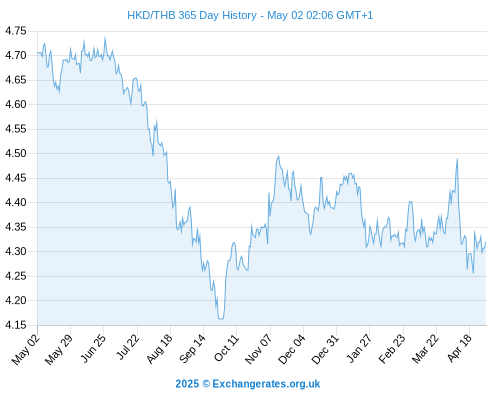Select the Oct 11 date label
Screen dimensions: 495x400
(226, 348)
